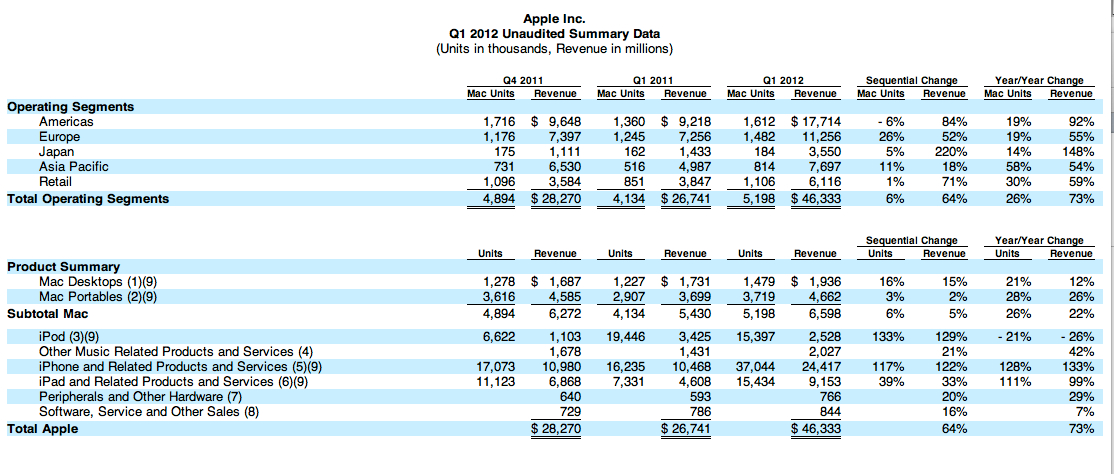
Task: Select the 'Americas' row label
Action: (x=66, y=122)
